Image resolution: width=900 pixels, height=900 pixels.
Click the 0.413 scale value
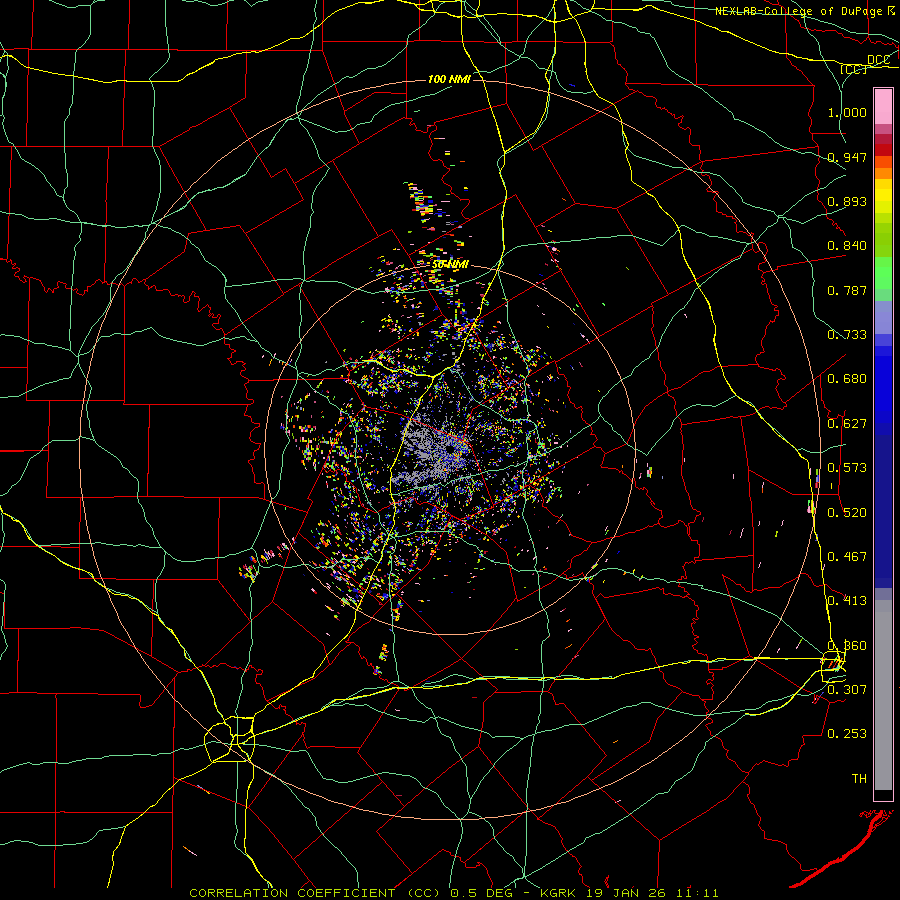point(847,601)
